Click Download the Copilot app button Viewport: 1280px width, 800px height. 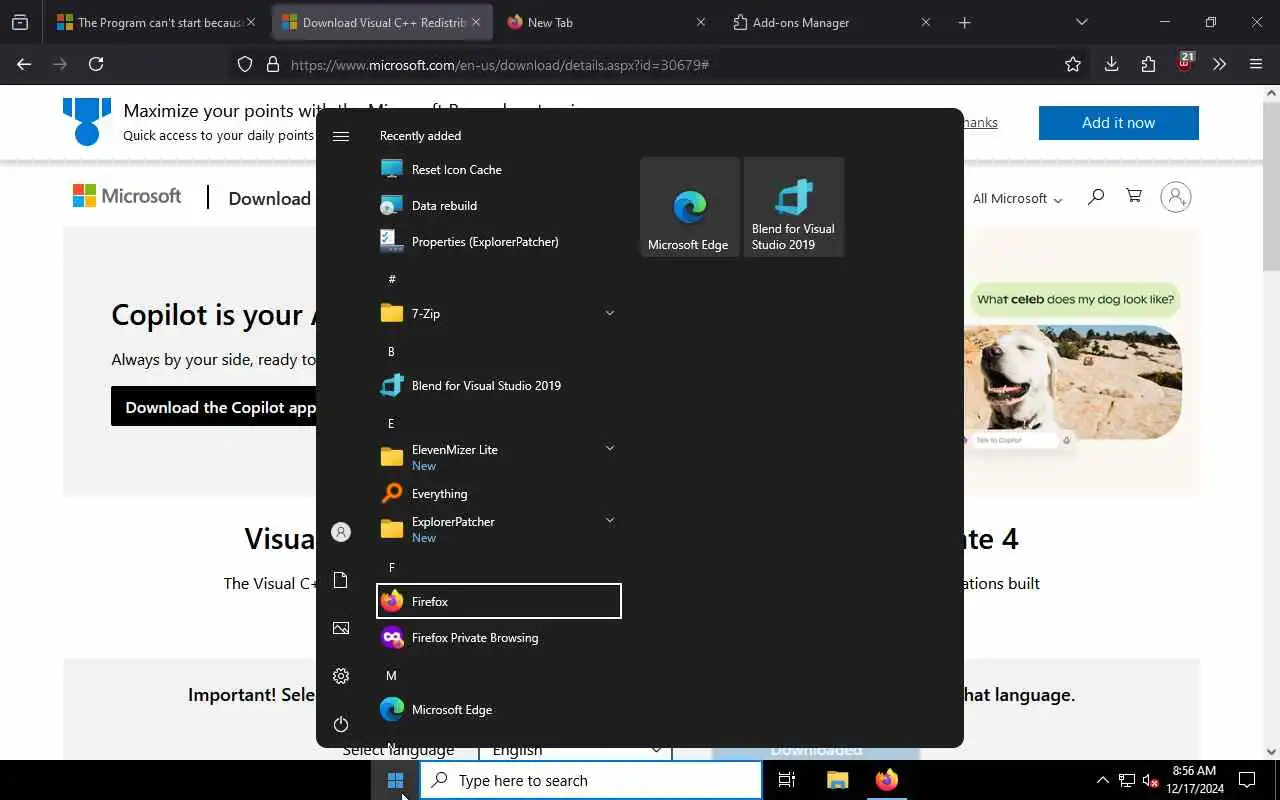(214, 407)
